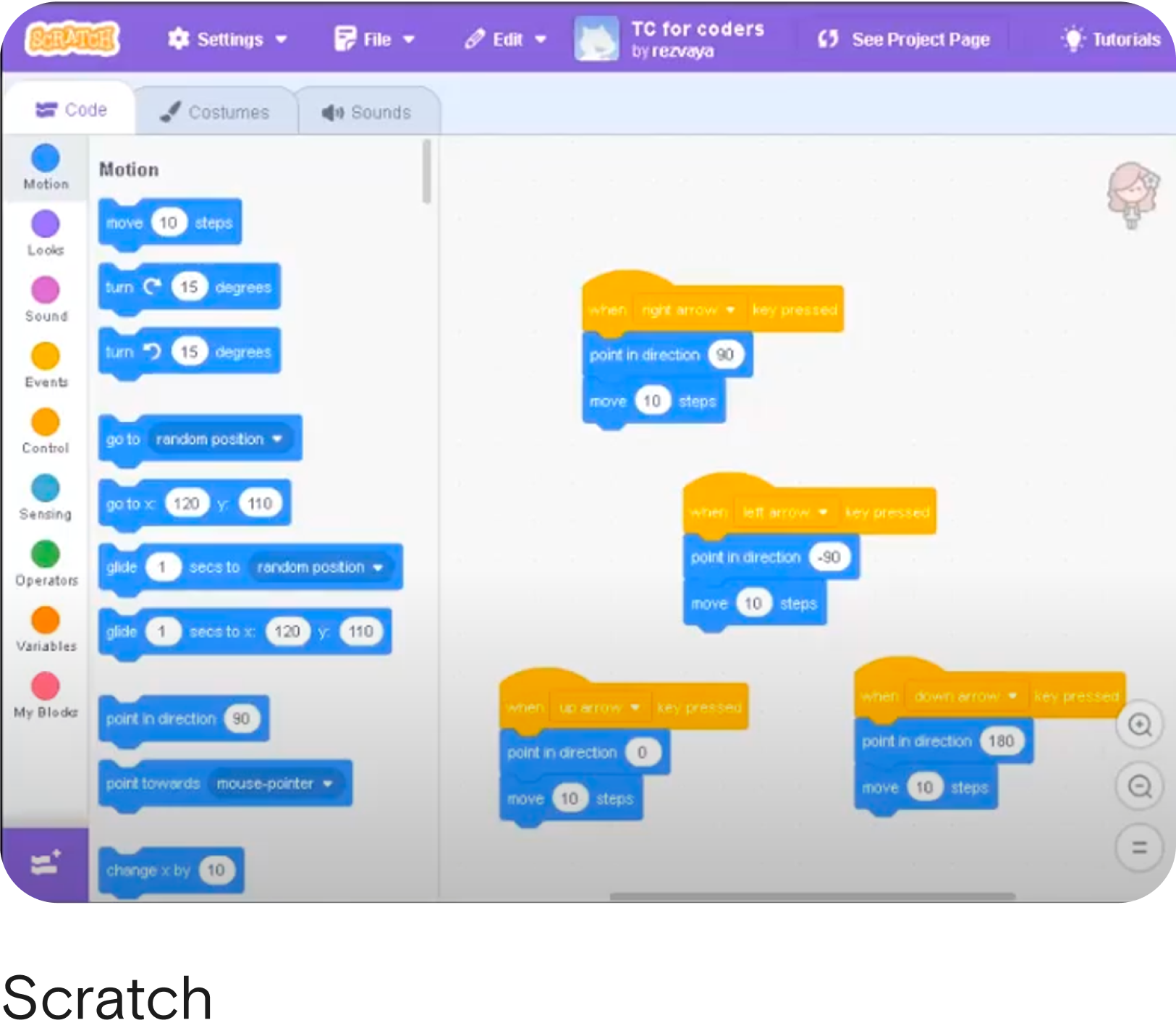Select the Control block category
Screen dimensions: 1176x1036
point(46,431)
